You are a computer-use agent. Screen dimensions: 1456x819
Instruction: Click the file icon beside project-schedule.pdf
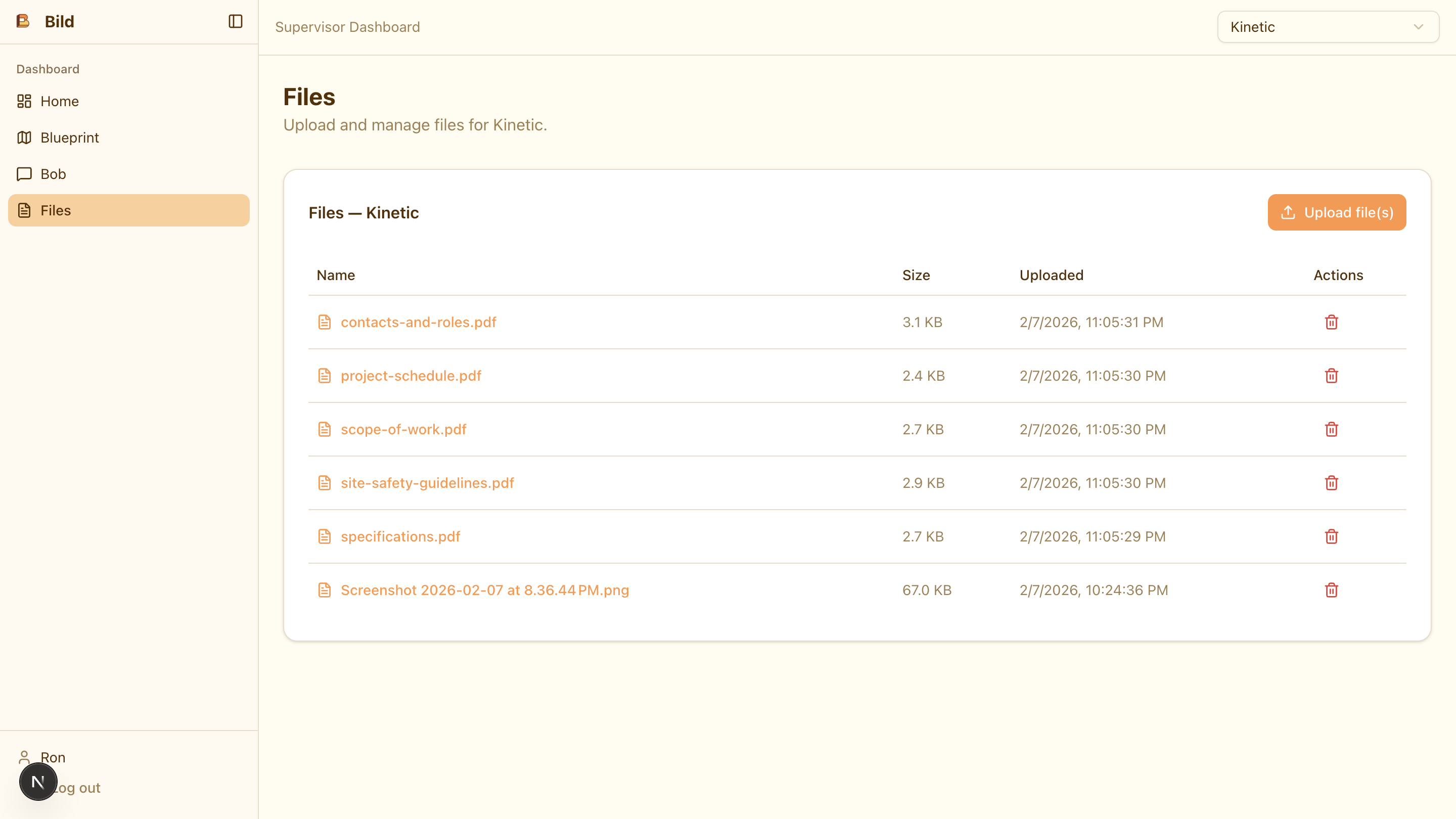(x=325, y=376)
